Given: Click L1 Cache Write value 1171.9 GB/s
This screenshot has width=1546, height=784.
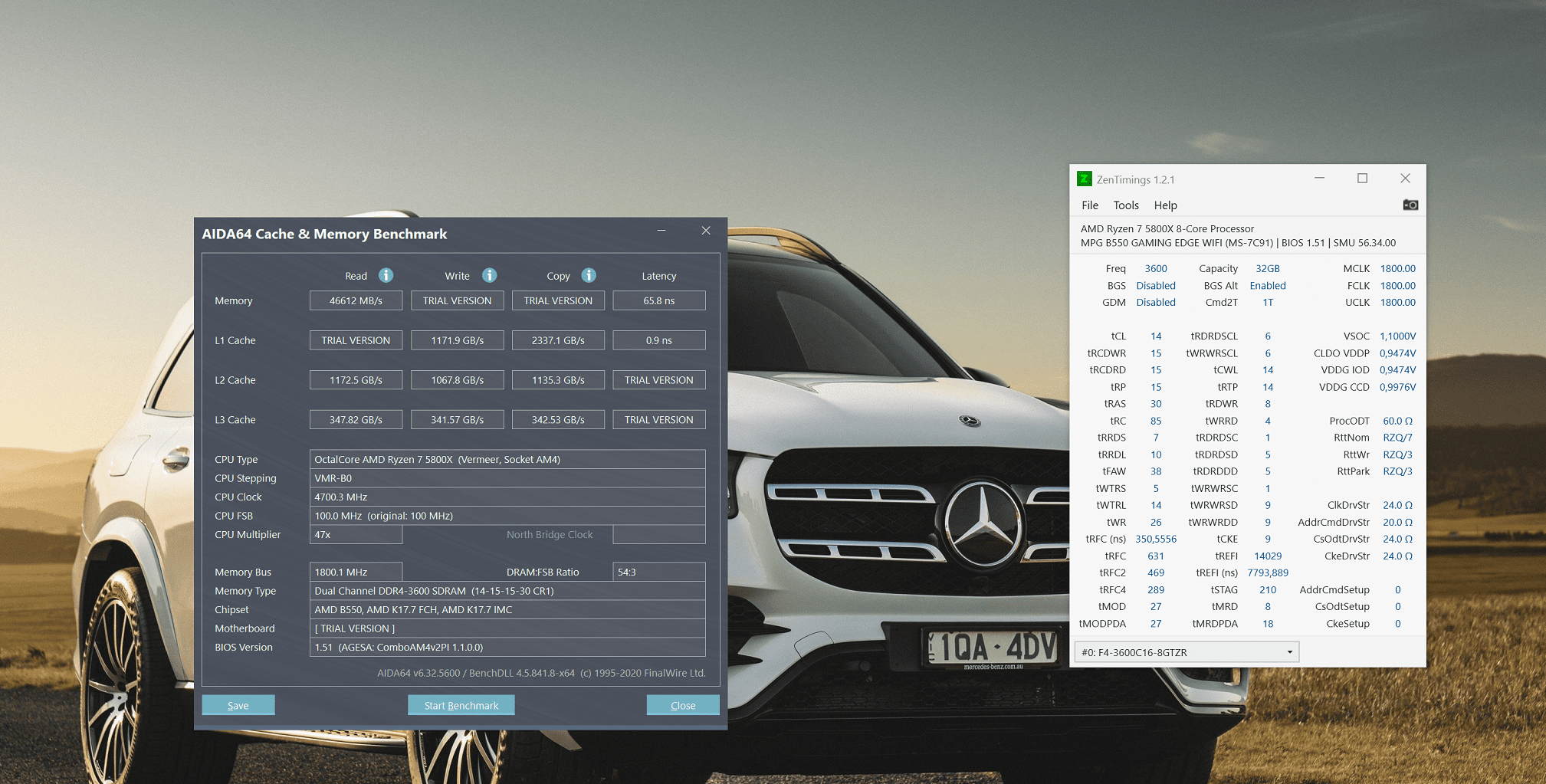Looking at the screenshot, I should click(458, 340).
